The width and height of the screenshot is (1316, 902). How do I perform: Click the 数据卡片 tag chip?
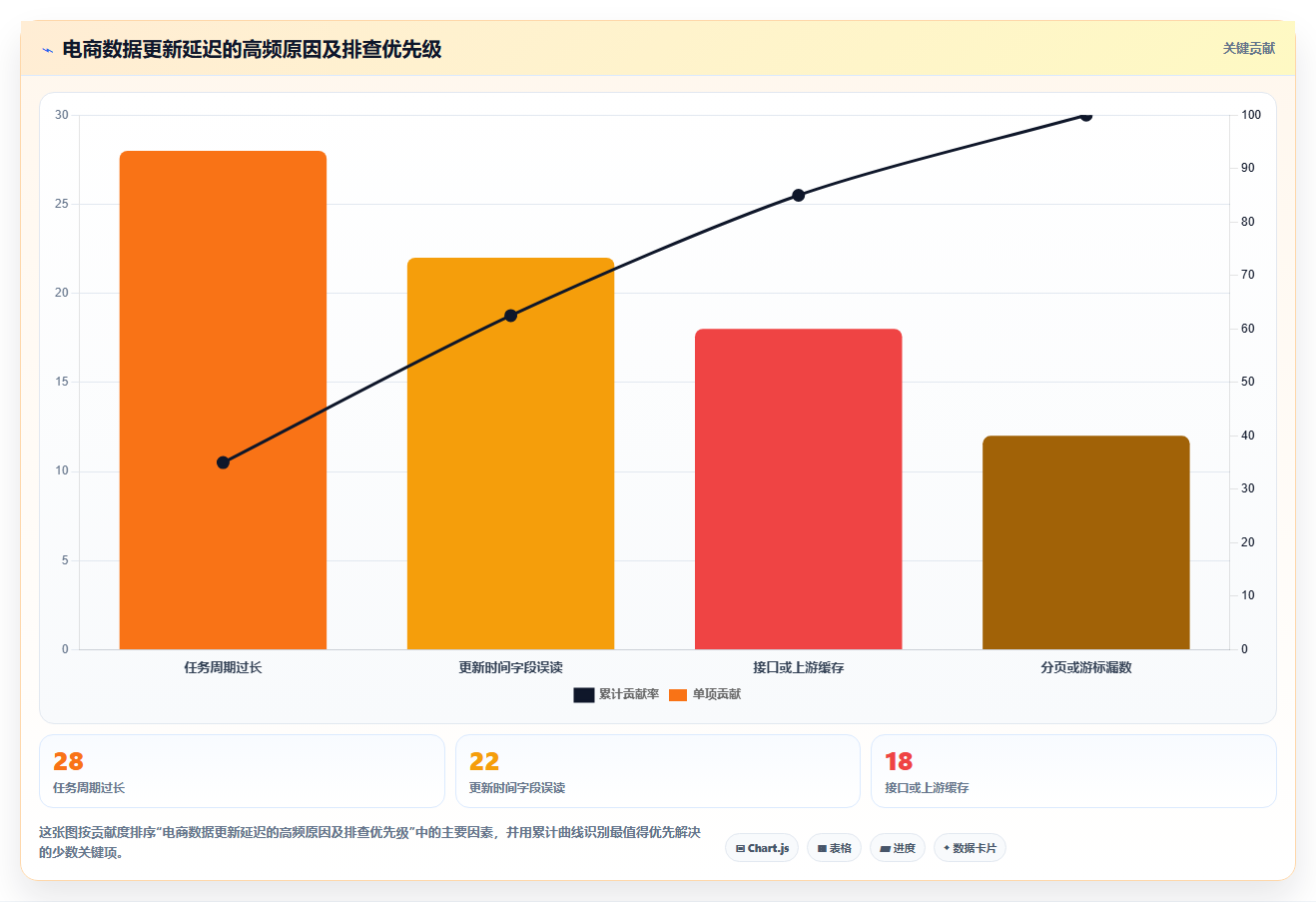pos(970,848)
